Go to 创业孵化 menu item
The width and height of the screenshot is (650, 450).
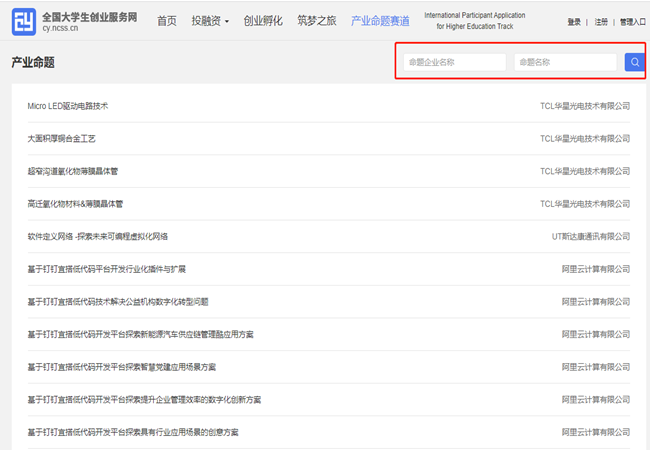pos(262,21)
